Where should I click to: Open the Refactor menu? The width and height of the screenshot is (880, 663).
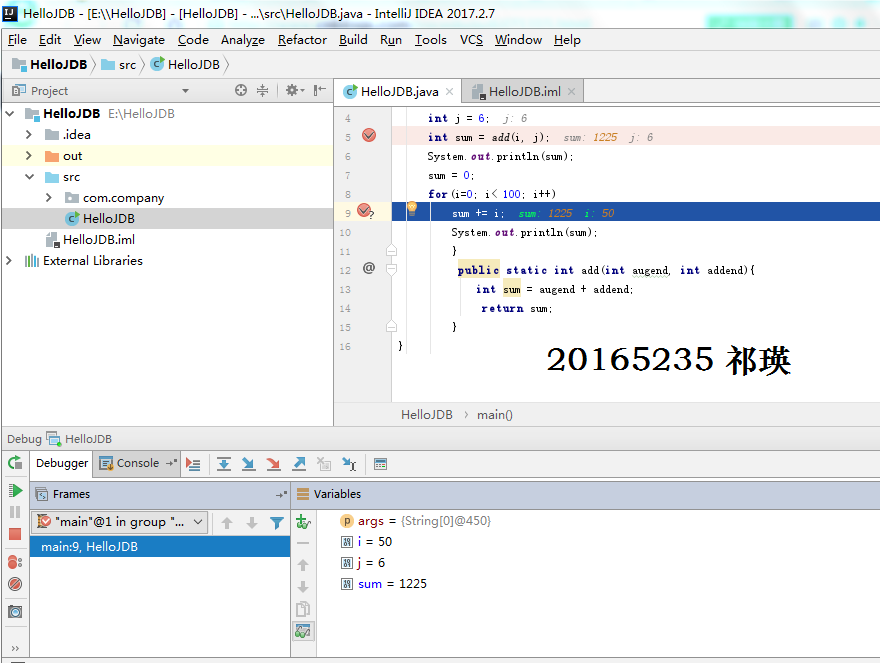point(302,40)
